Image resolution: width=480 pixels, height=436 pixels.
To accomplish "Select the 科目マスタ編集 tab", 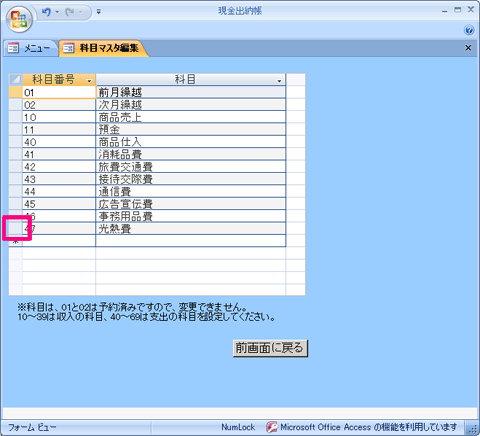I will [103, 48].
